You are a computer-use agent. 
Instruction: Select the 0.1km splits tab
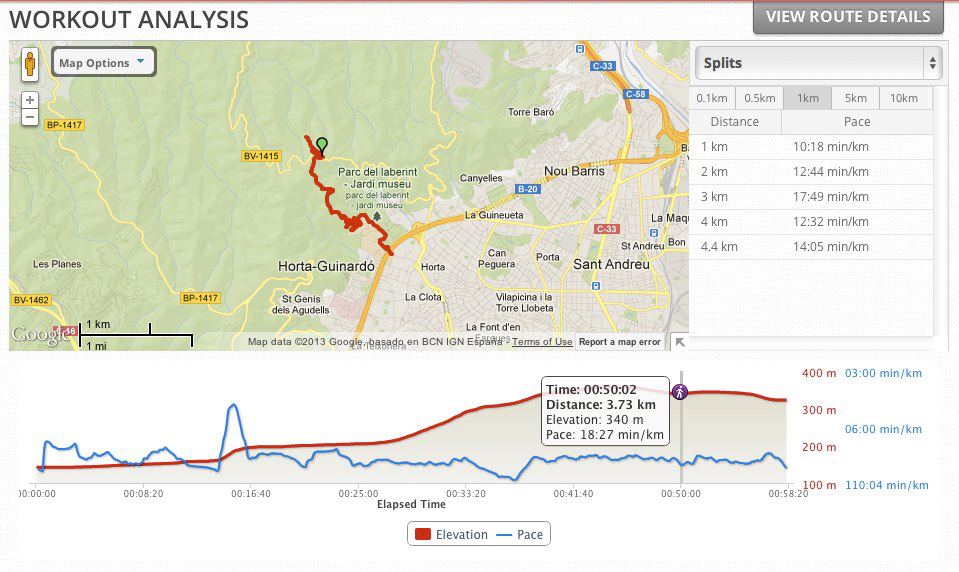coord(712,98)
